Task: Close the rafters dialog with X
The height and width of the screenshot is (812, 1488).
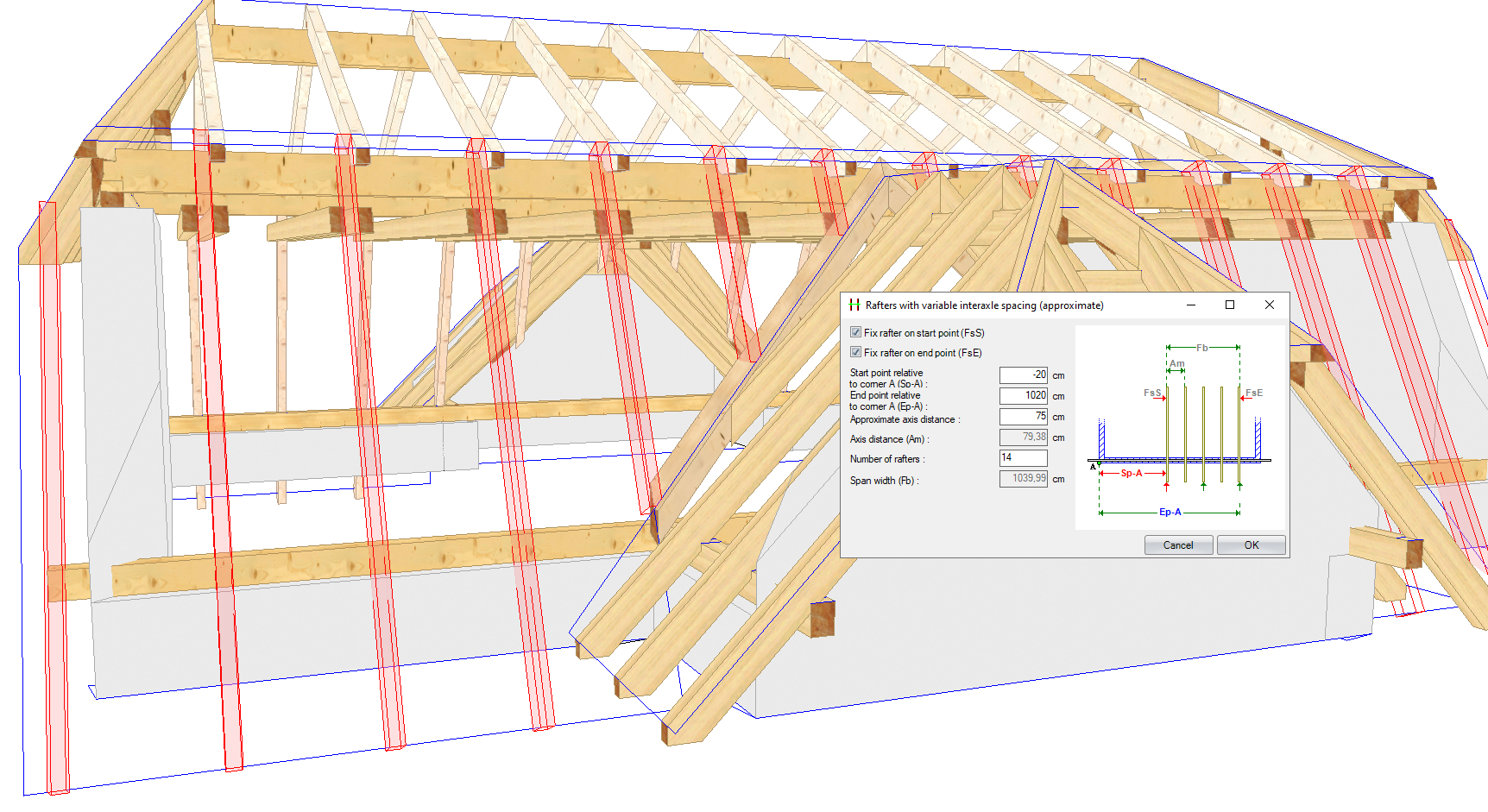Action: 1269,305
